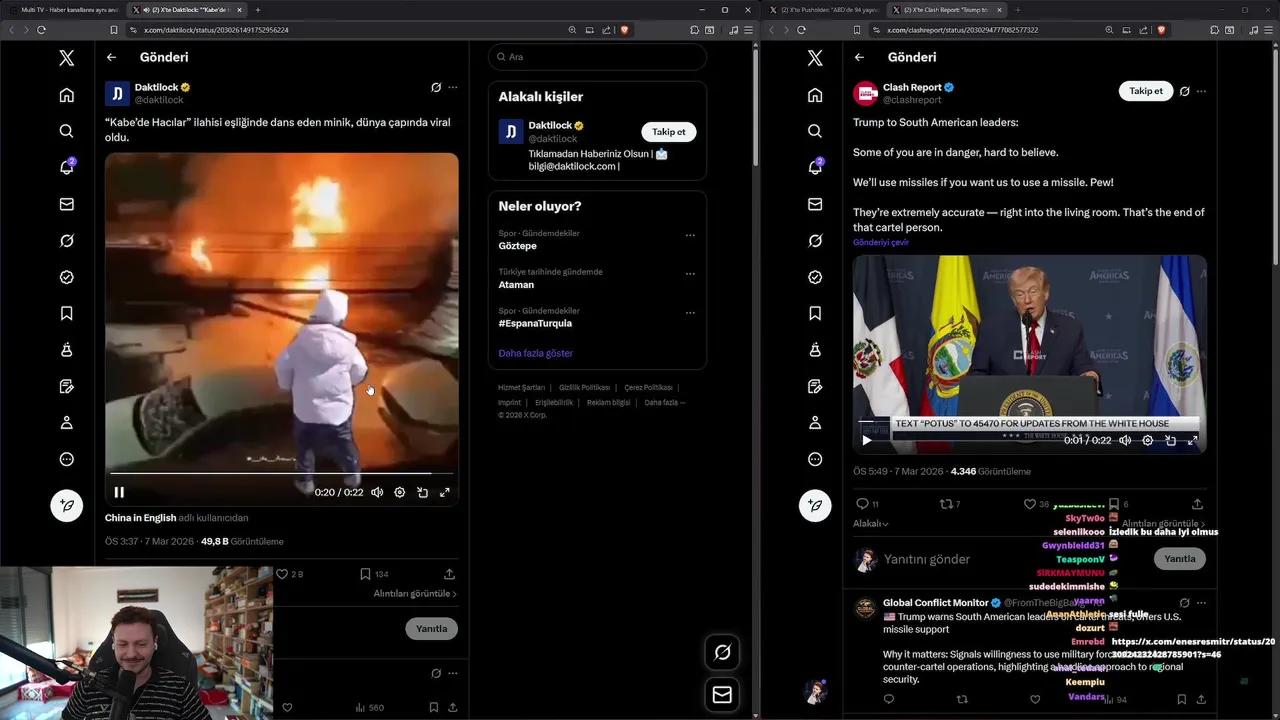This screenshot has height=720, width=1280.
Task: Open Ataman trend options menu
Action: pos(690,273)
